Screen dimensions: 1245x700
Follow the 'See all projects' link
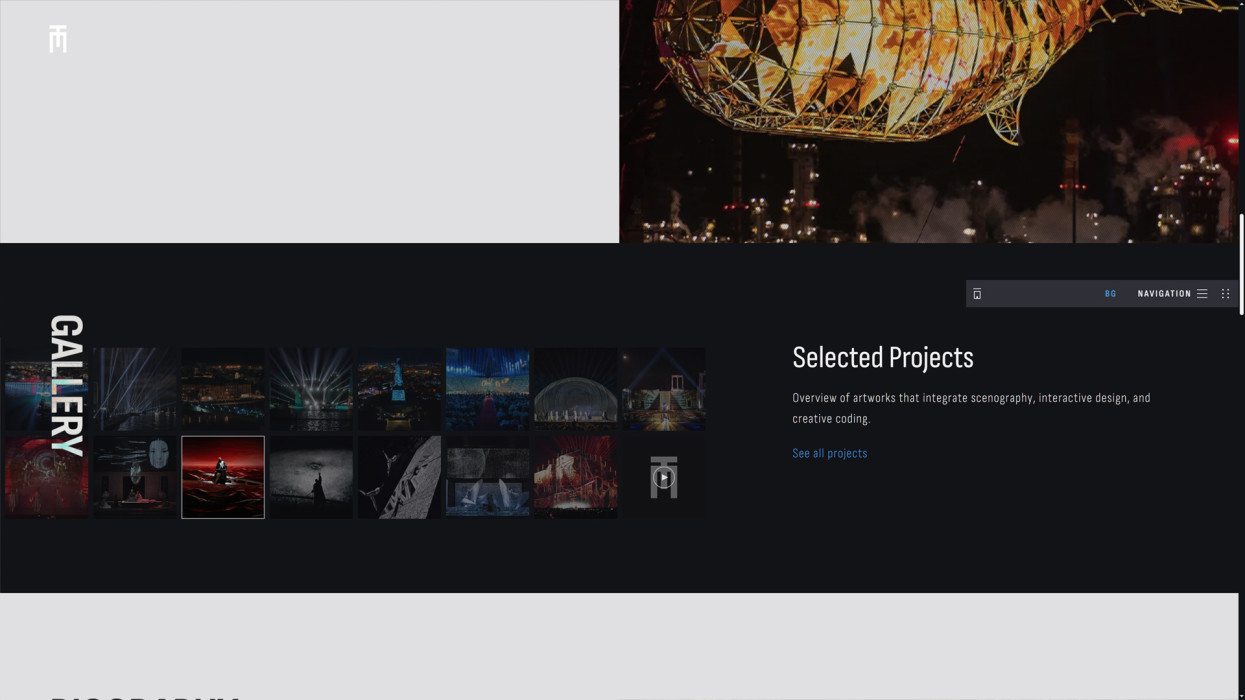coord(829,453)
